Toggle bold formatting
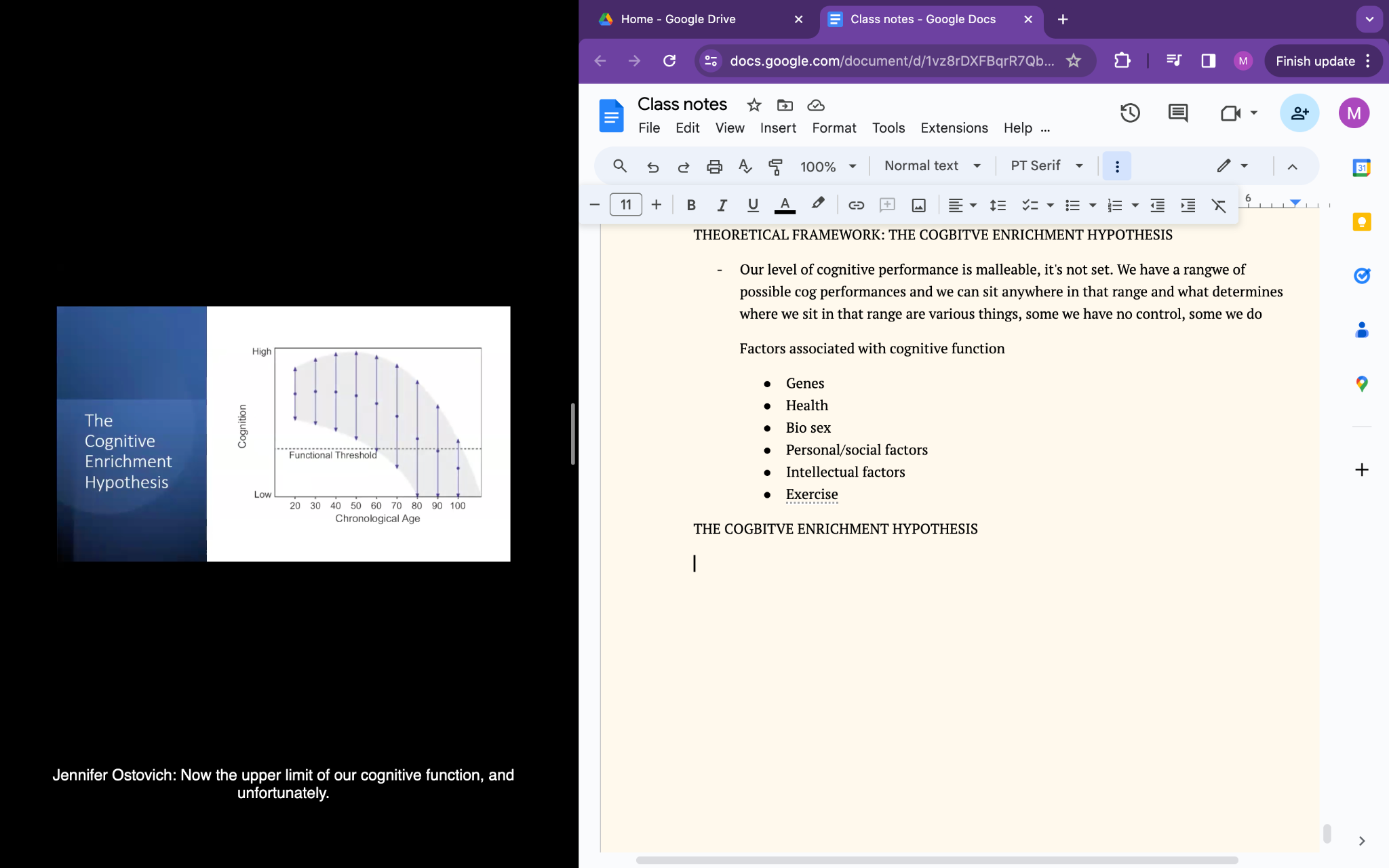The width and height of the screenshot is (1389, 868). click(x=691, y=205)
